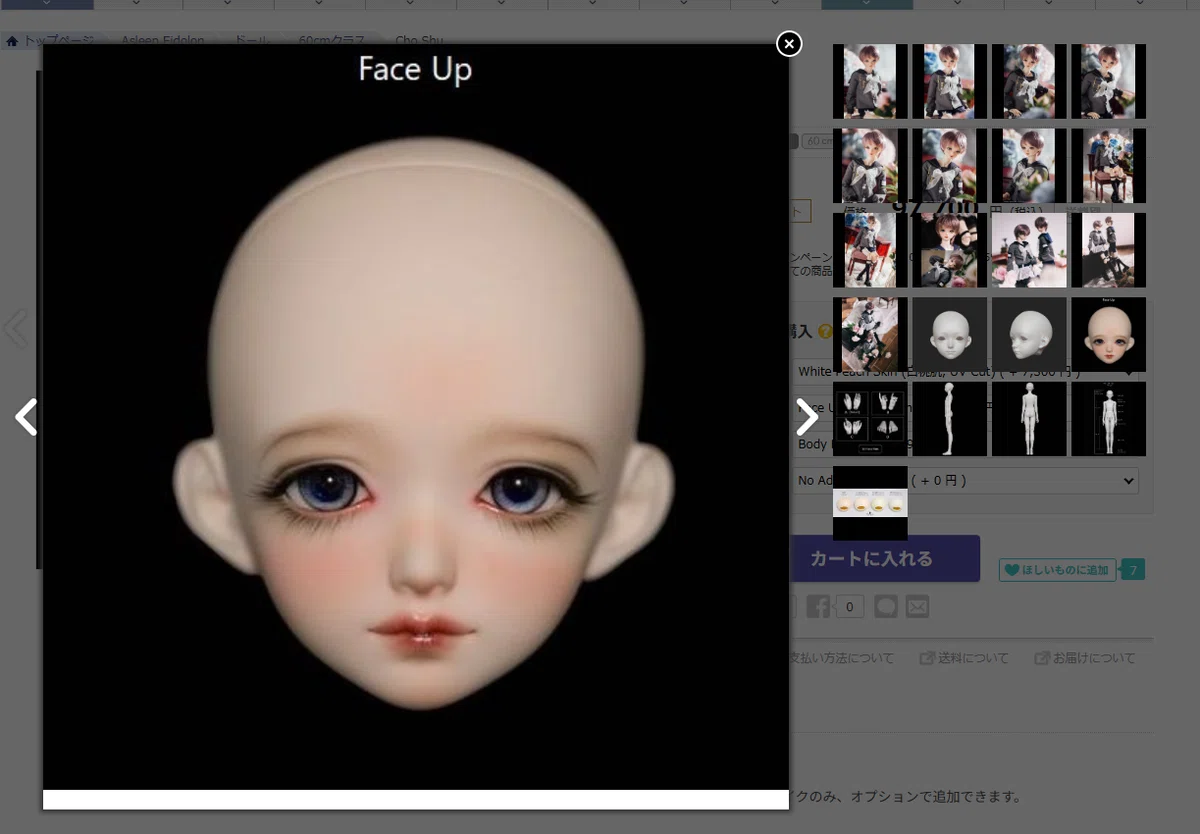The height and width of the screenshot is (834, 1200).
Task: Select the two dolls standing together thumbnail
Action: 1029,250
